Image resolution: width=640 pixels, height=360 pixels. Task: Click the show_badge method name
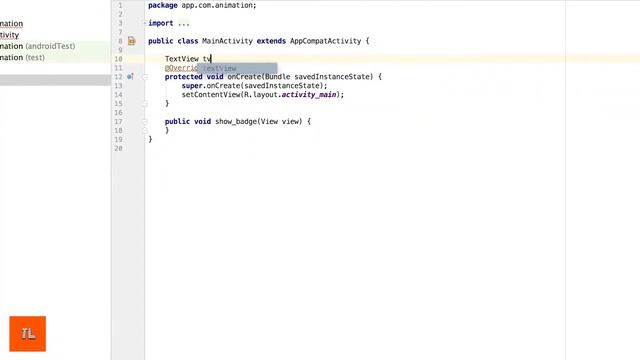(x=236, y=122)
